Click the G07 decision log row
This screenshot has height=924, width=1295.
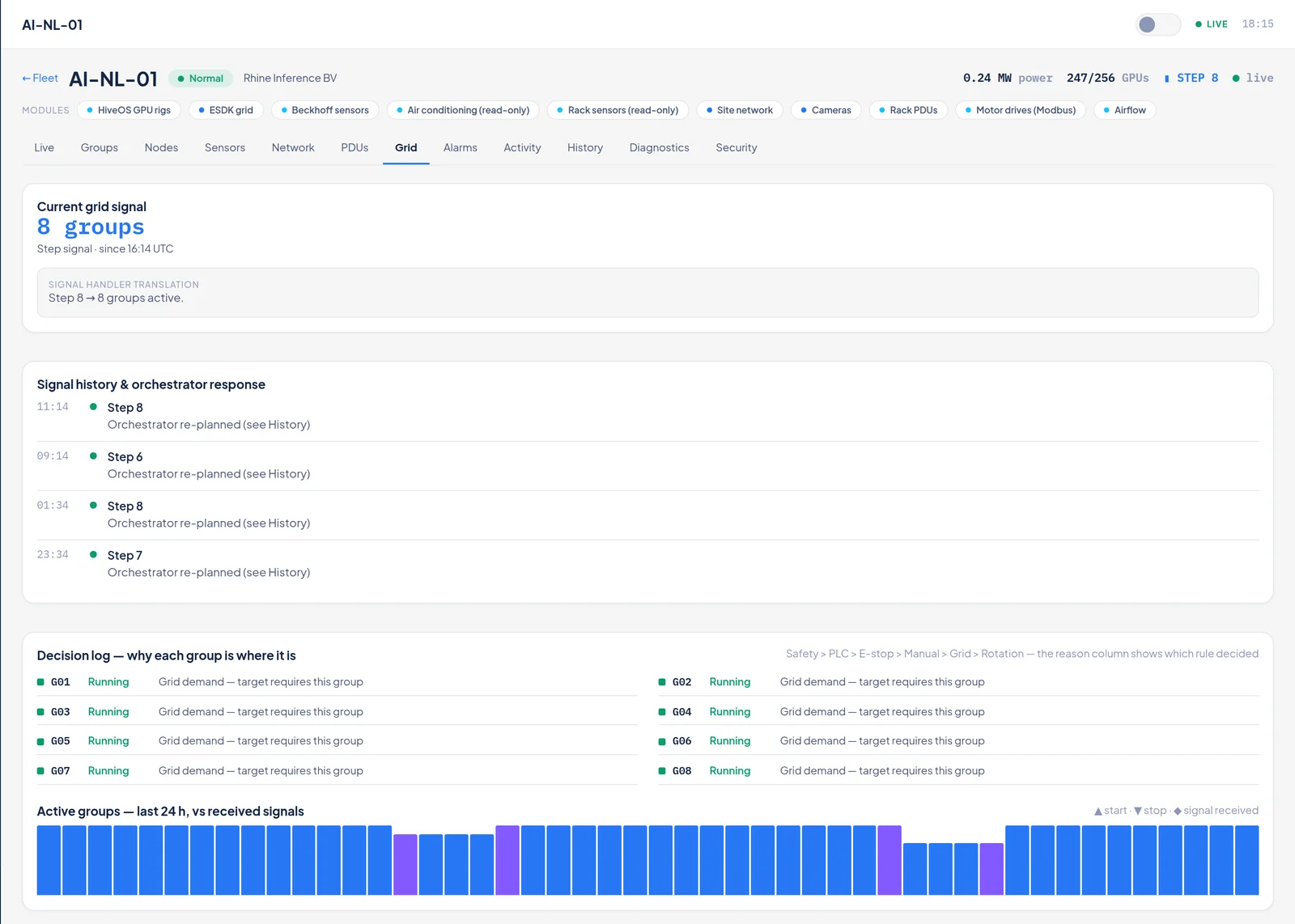coord(337,771)
